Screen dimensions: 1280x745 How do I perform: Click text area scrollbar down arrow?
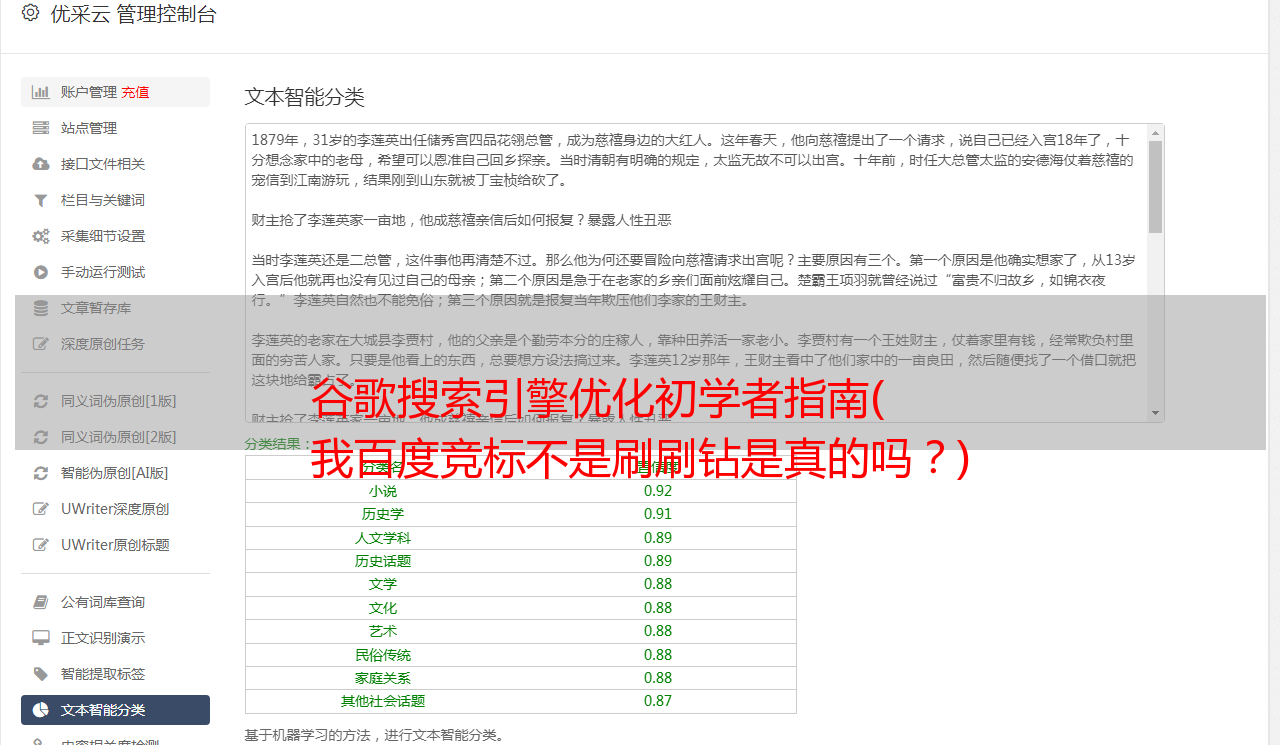coord(1155,413)
